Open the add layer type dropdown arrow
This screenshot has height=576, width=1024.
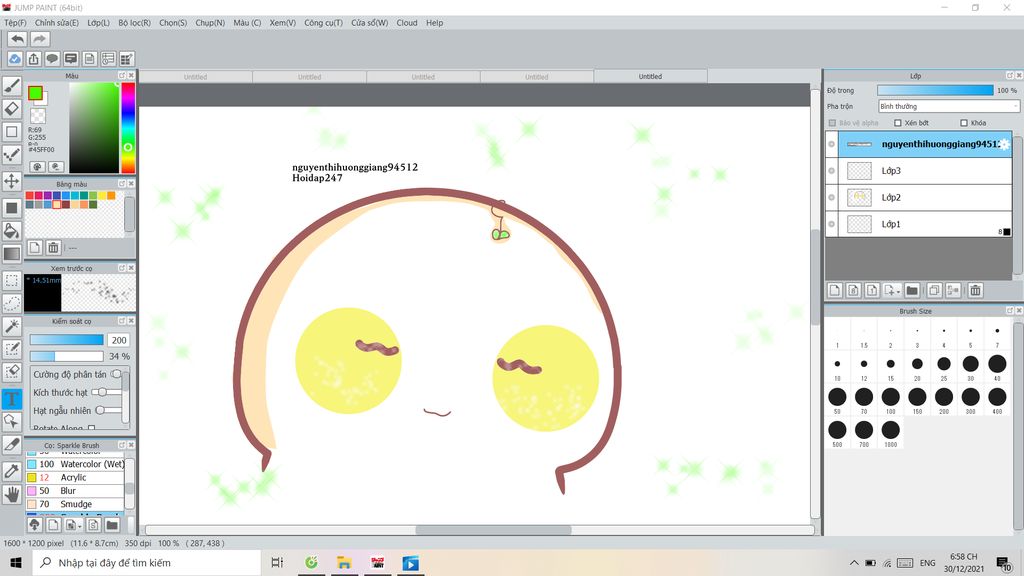(x=898, y=291)
